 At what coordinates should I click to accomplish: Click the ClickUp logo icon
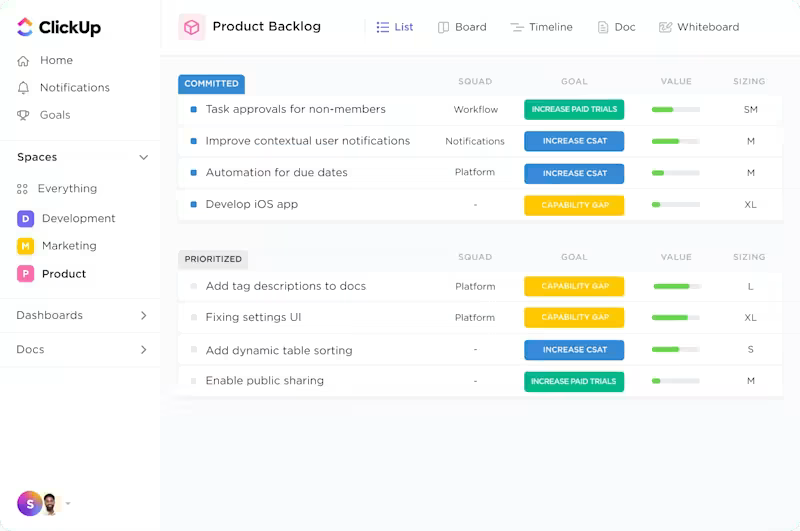(x=25, y=28)
